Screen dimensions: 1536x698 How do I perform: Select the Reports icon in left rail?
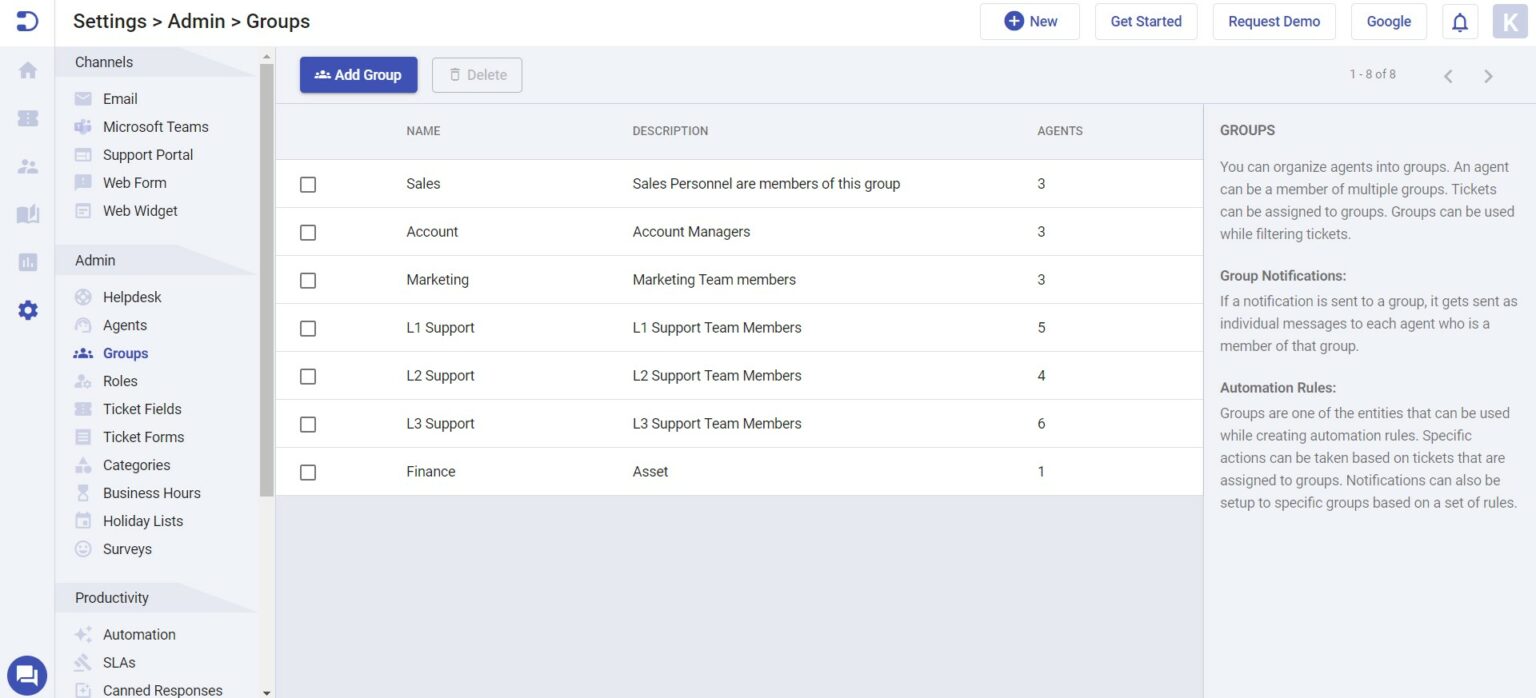(x=27, y=262)
